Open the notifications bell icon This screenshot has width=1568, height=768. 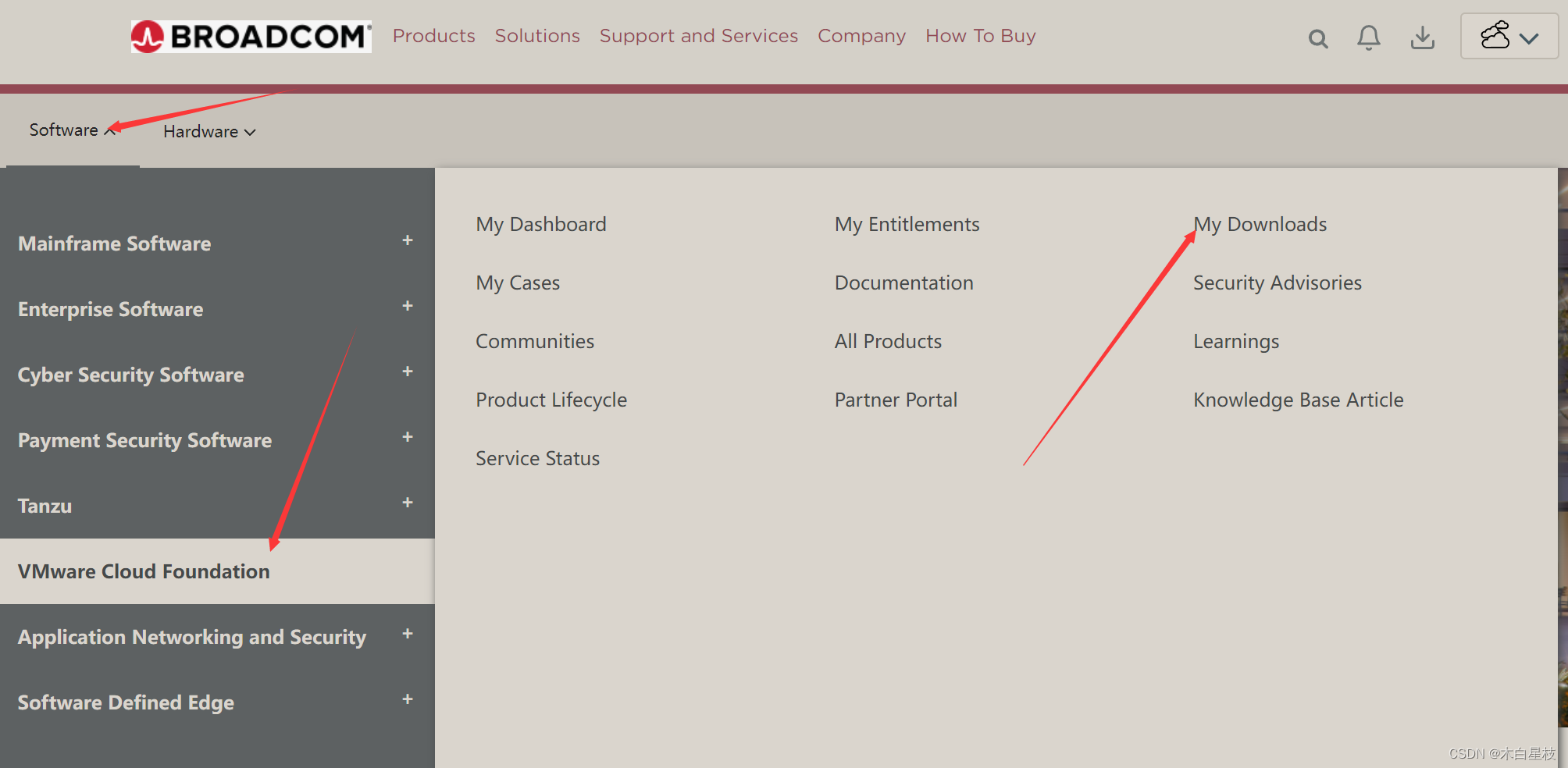1368,37
